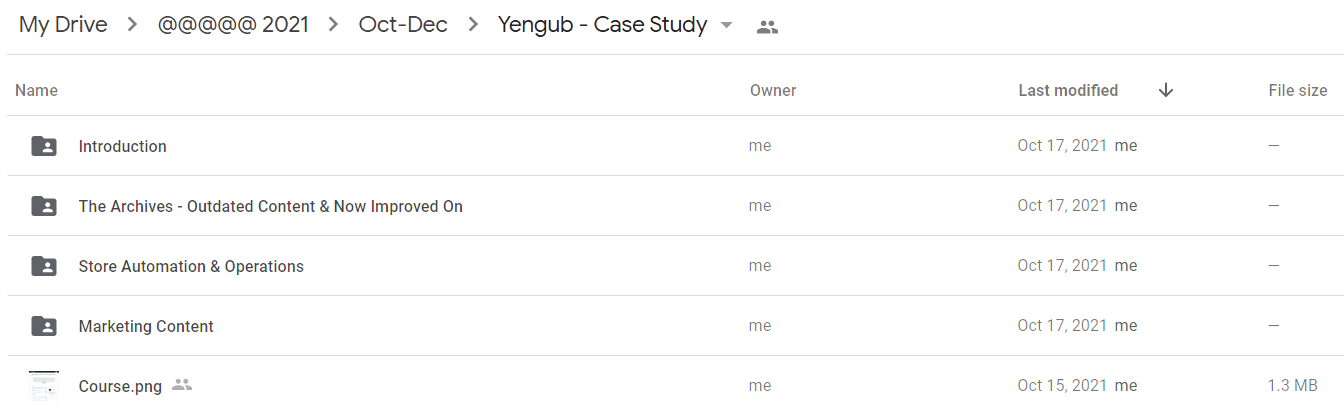Navigate to @@@@@ 2021 breadcrumb folder
This screenshot has width=1344, height=412.
click(233, 25)
